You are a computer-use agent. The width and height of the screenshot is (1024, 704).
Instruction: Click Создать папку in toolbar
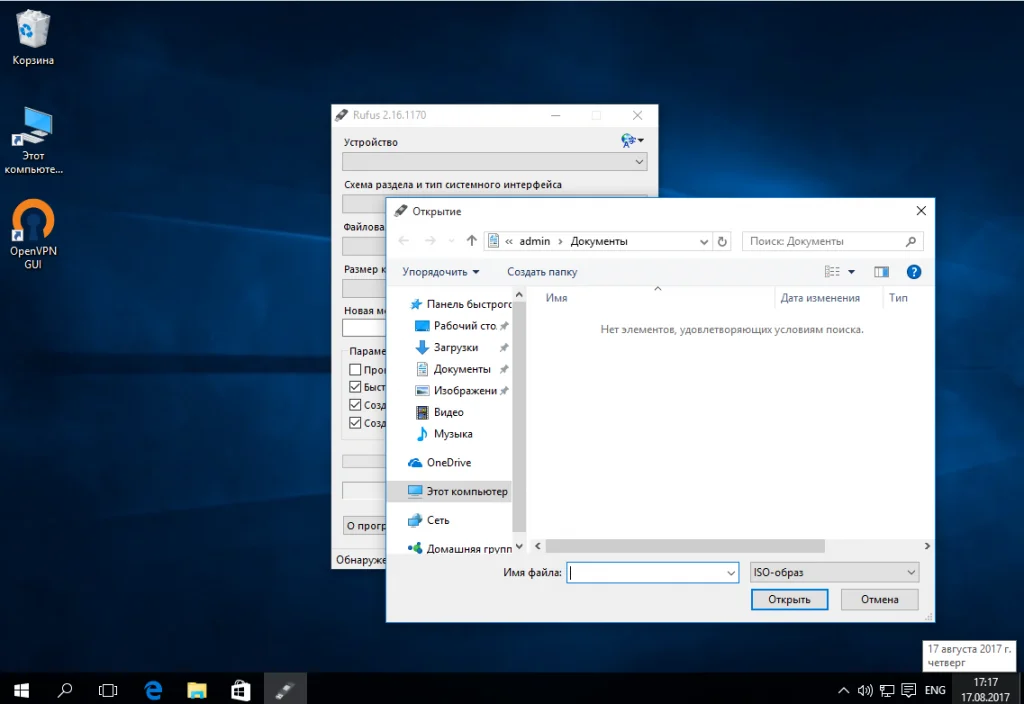tap(542, 272)
